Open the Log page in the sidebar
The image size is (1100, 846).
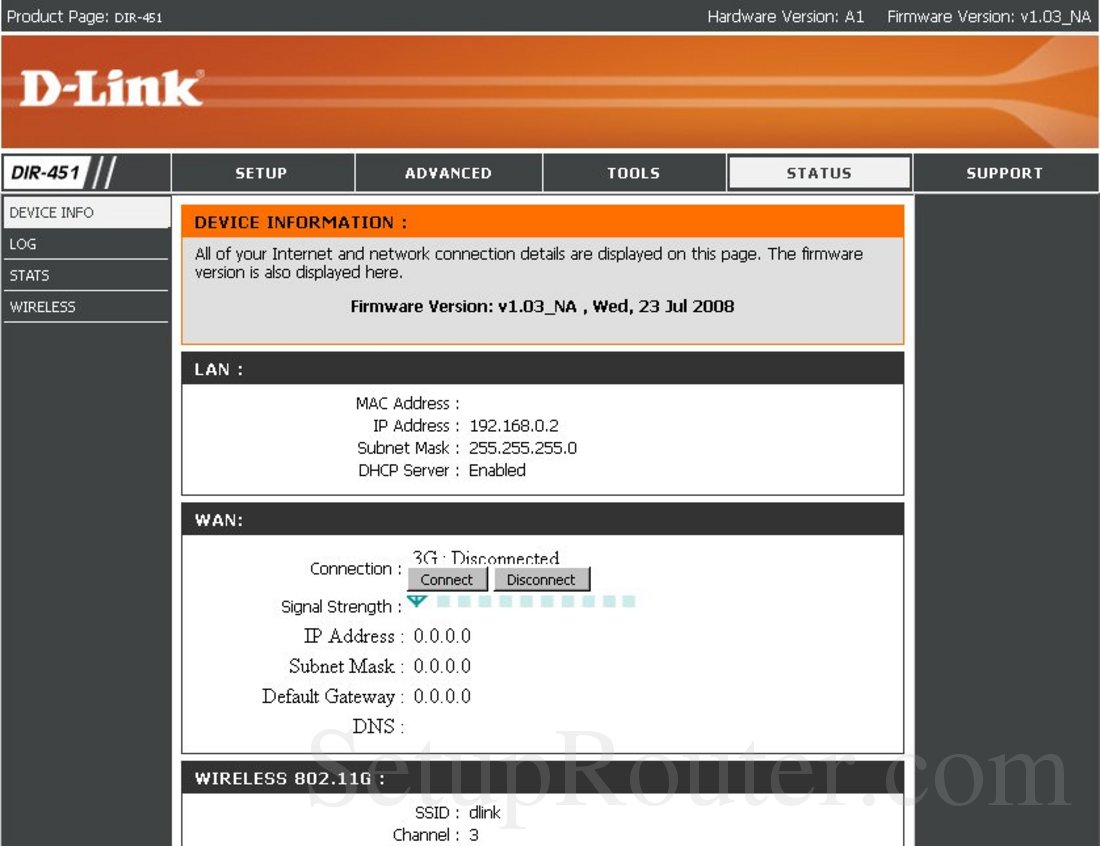(86, 244)
